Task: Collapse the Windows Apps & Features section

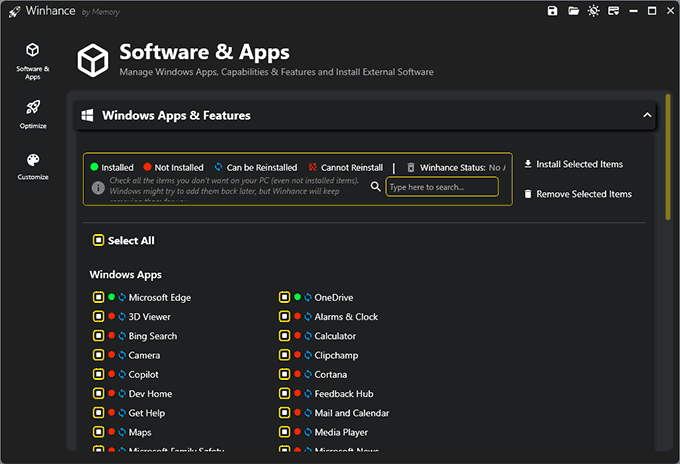Action: (x=647, y=116)
